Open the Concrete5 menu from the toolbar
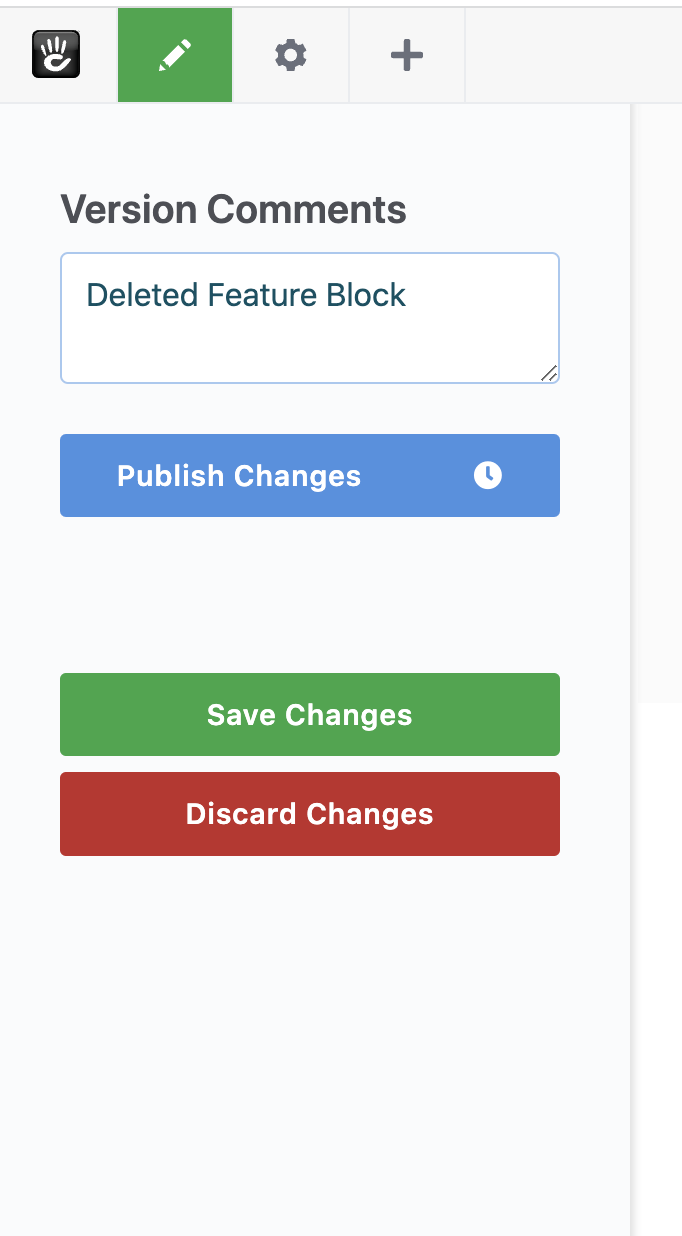 [56, 55]
